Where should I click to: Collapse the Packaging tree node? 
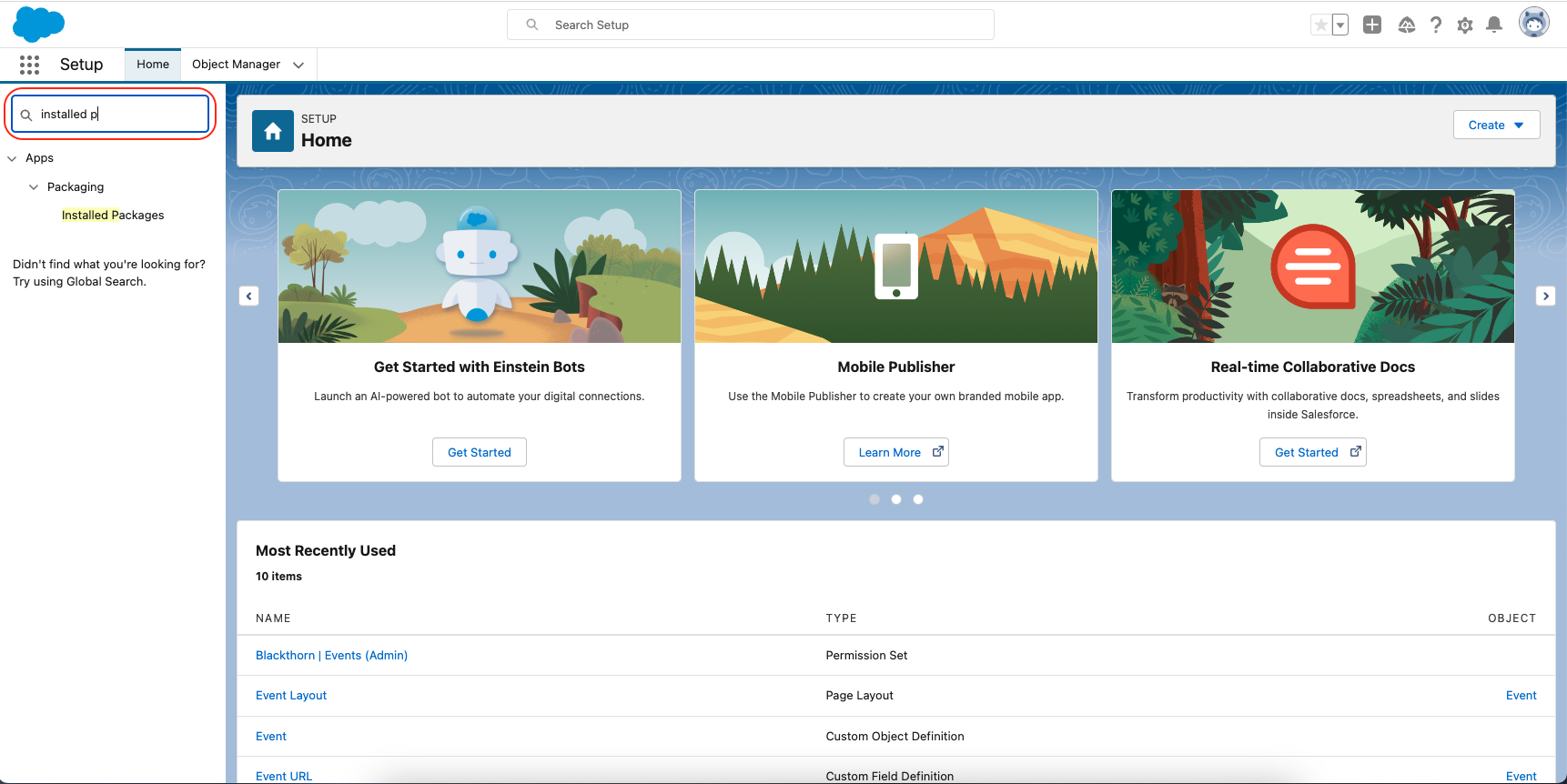34,187
